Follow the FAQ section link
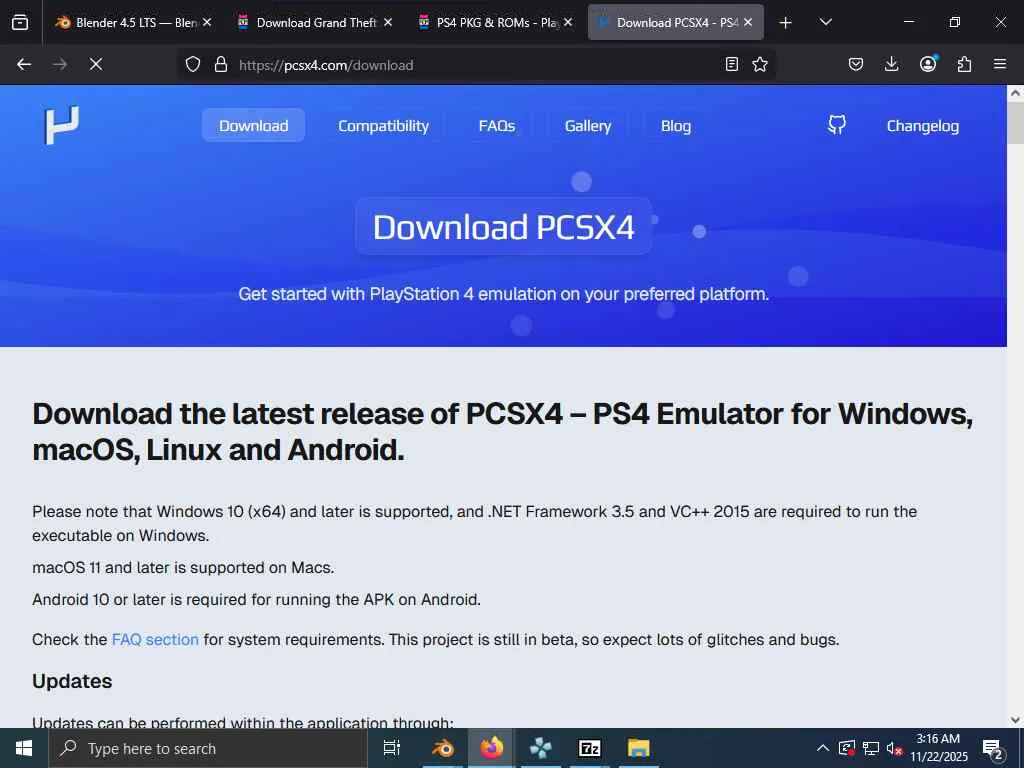Viewport: 1024px width, 768px height. coord(155,639)
